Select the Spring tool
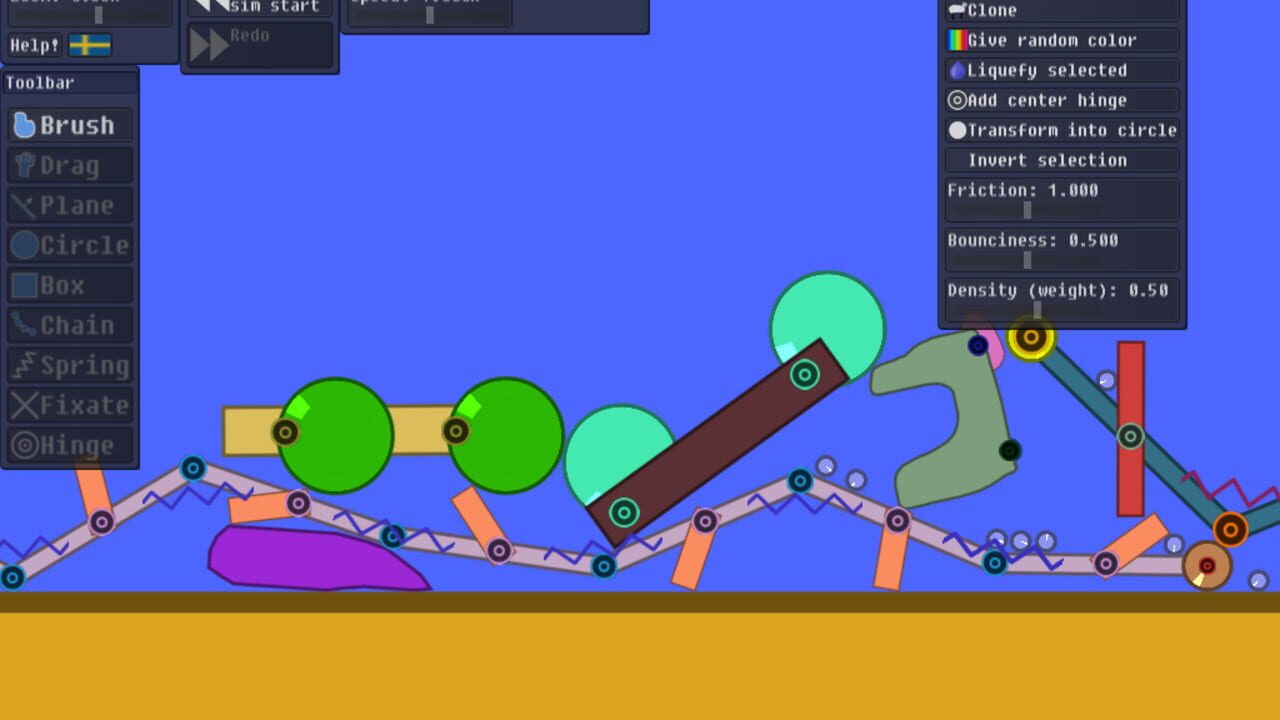 70,365
